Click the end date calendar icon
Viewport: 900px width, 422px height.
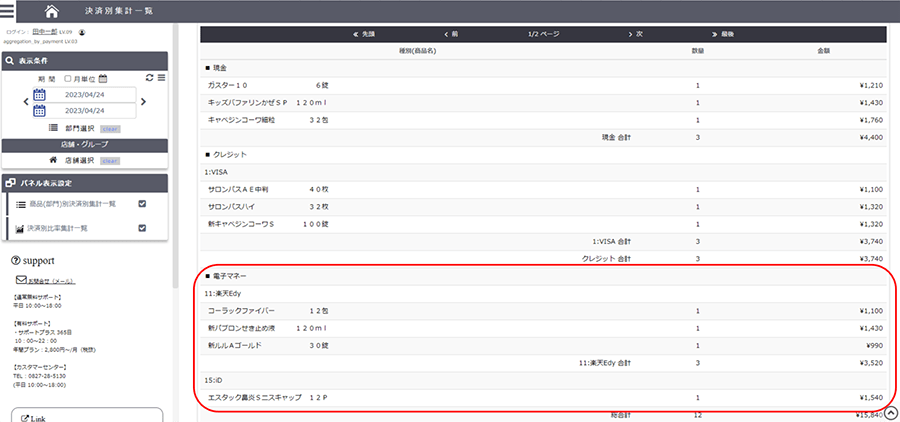[40, 111]
